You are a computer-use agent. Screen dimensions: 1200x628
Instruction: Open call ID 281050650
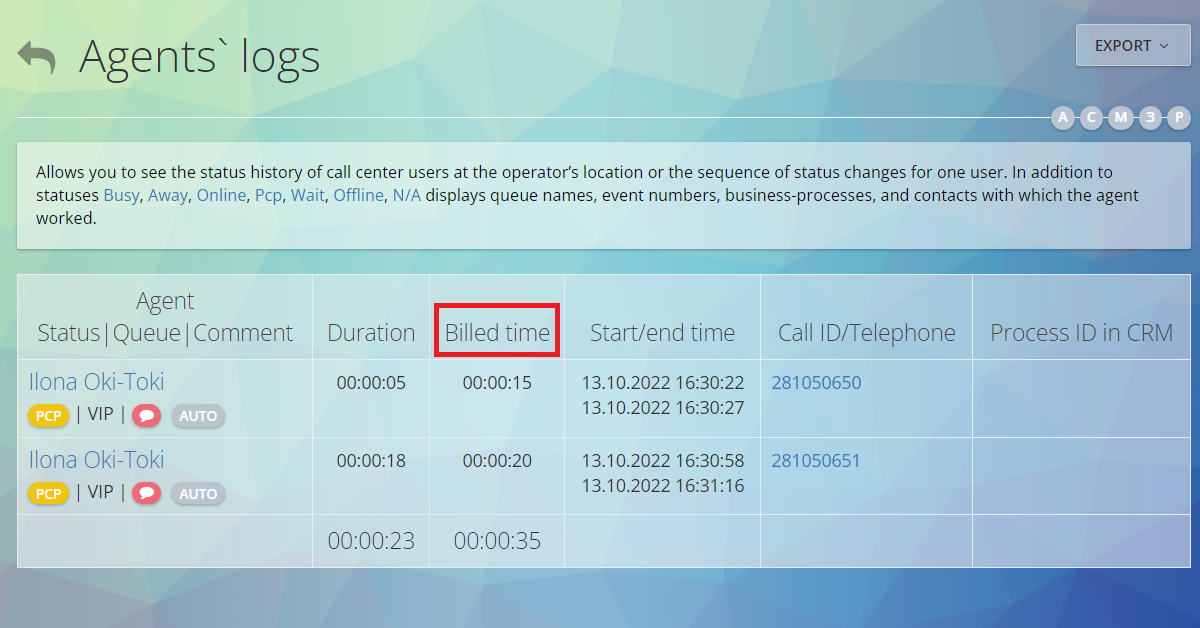coord(816,383)
